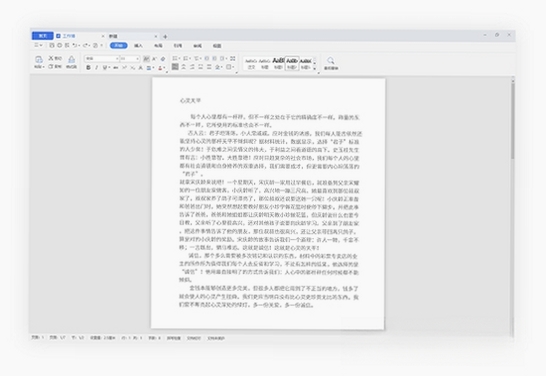546x376 pixels.
Task: Click the decrease indent icon
Action: 207,58
